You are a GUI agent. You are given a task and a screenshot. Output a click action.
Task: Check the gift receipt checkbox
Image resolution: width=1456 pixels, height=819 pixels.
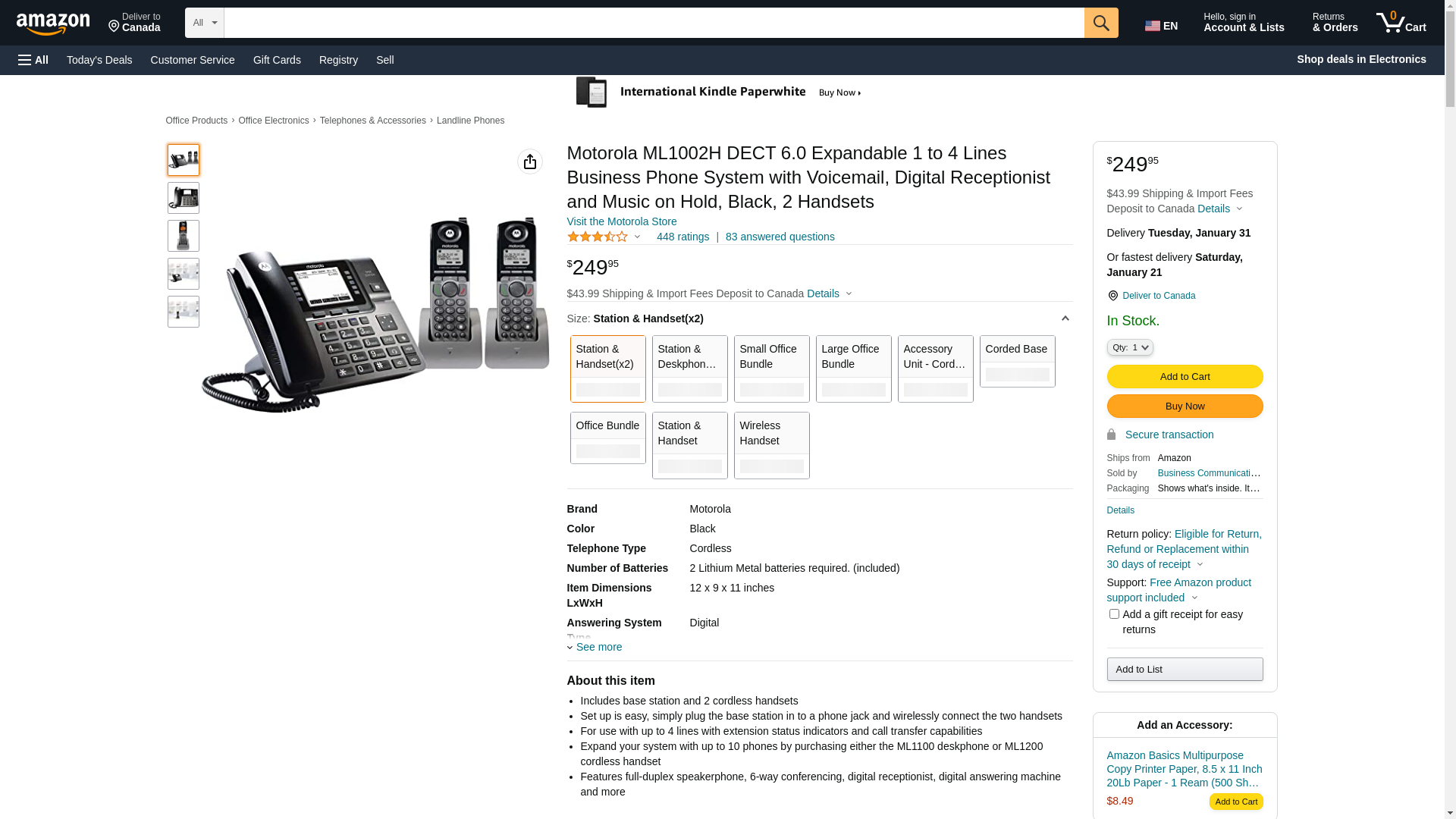1113,614
